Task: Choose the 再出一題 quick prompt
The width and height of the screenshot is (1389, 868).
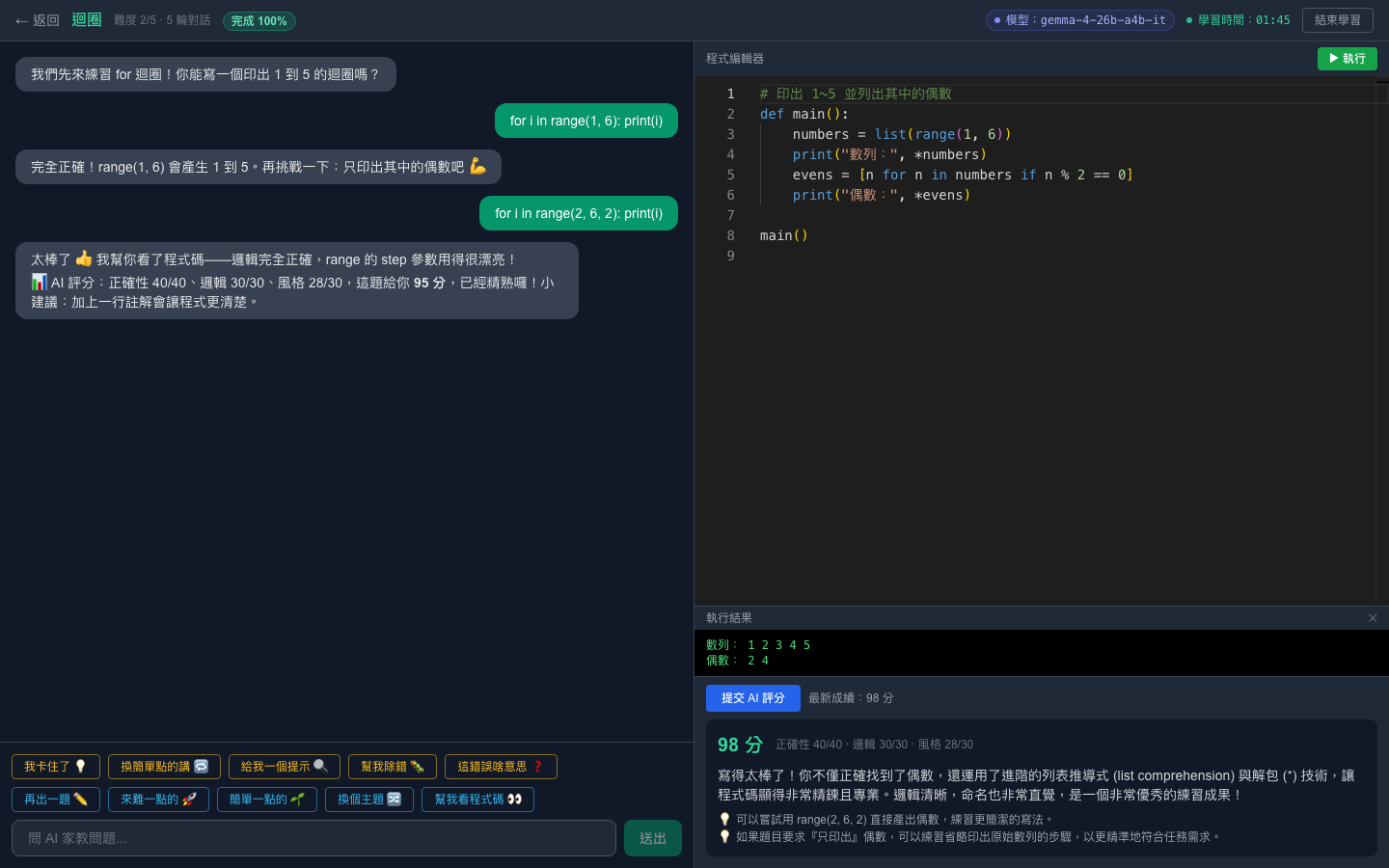Action: click(56, 800)
